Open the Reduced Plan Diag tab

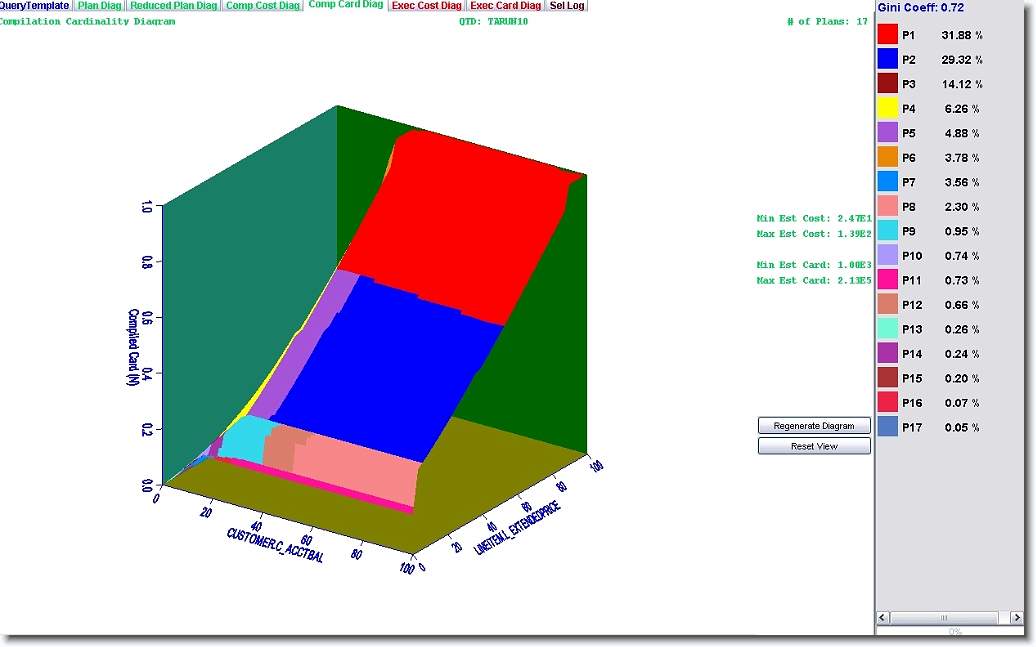tap(173, 6)
